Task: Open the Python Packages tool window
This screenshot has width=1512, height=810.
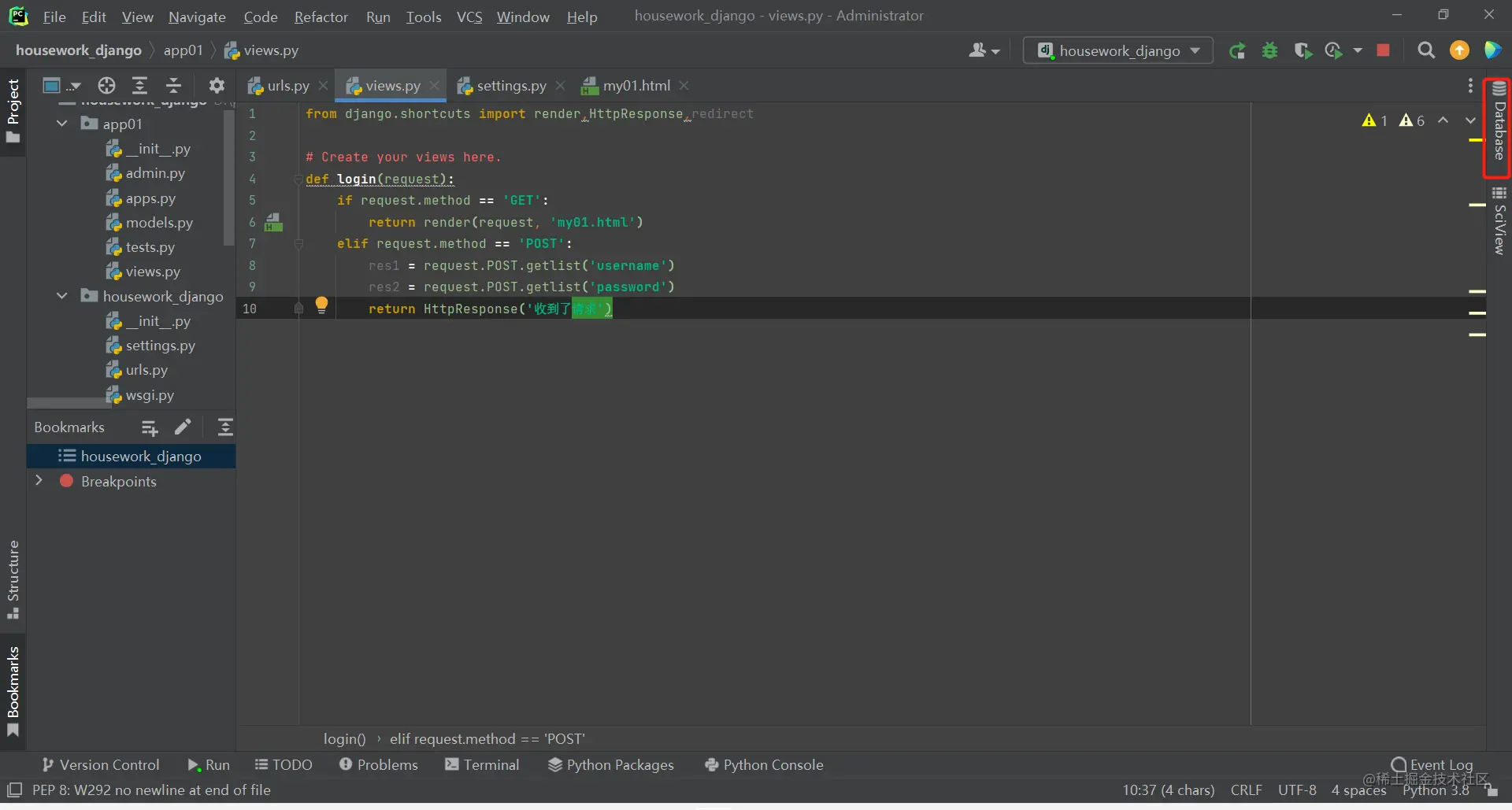Action: coord(611,764)
